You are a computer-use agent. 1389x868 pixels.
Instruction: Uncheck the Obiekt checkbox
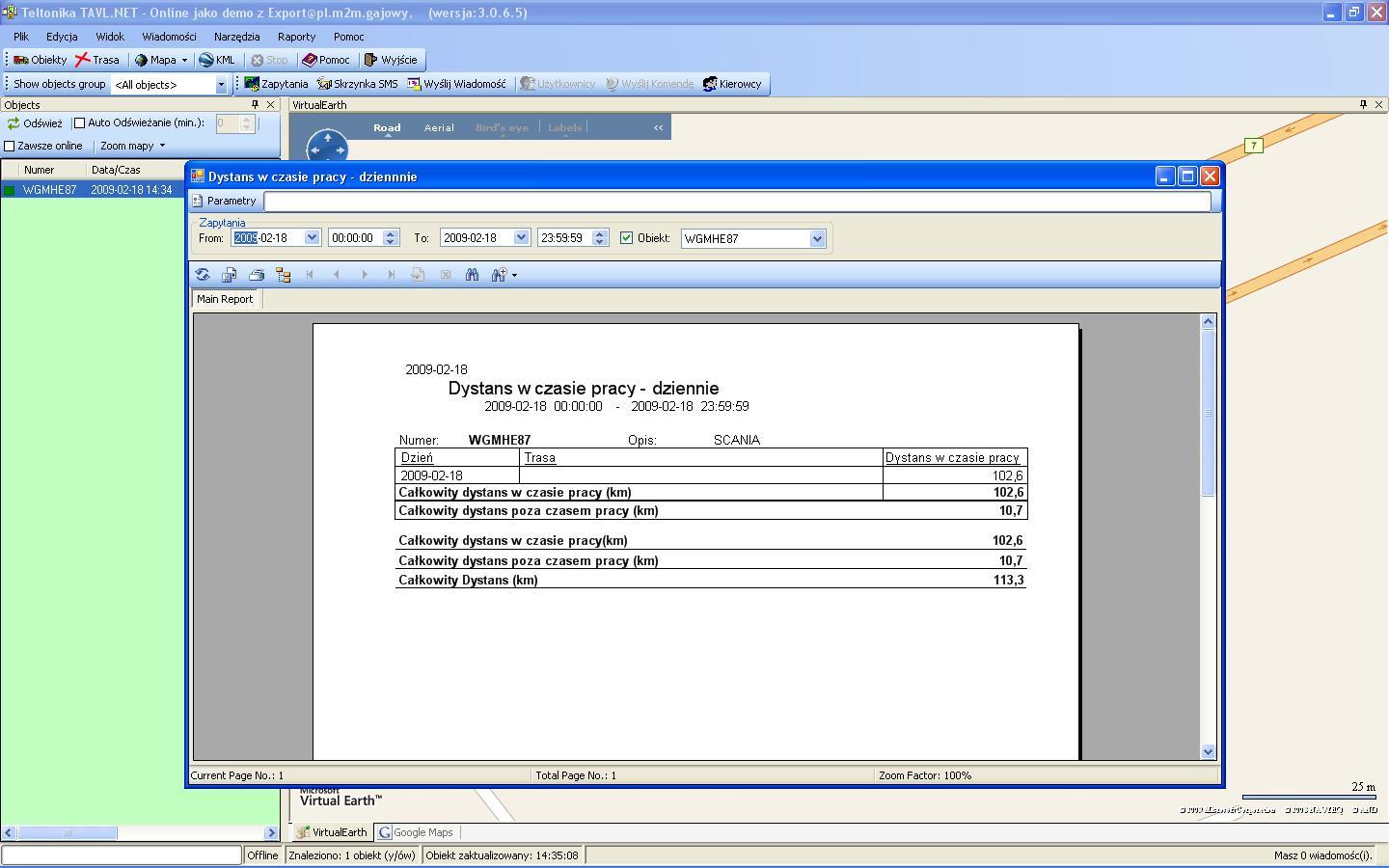(x=626, y=237)
